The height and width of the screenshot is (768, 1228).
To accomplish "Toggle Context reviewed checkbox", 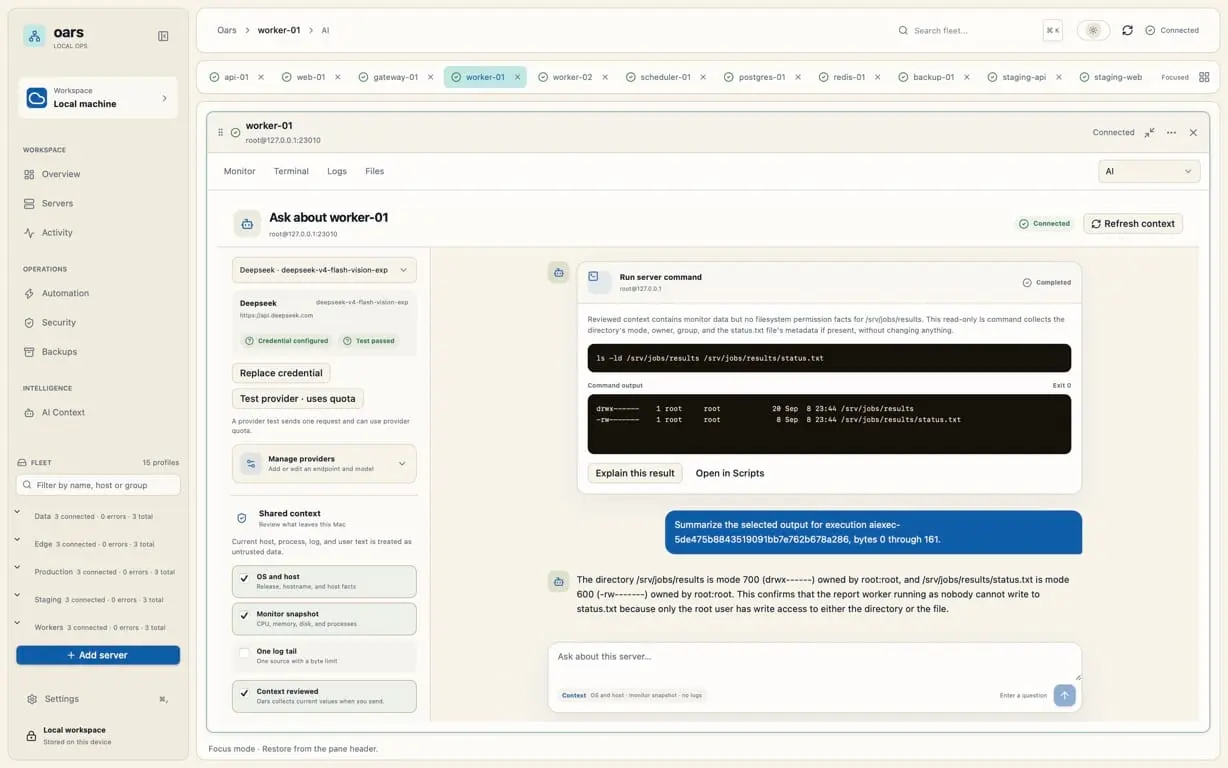I will [244, 695].
